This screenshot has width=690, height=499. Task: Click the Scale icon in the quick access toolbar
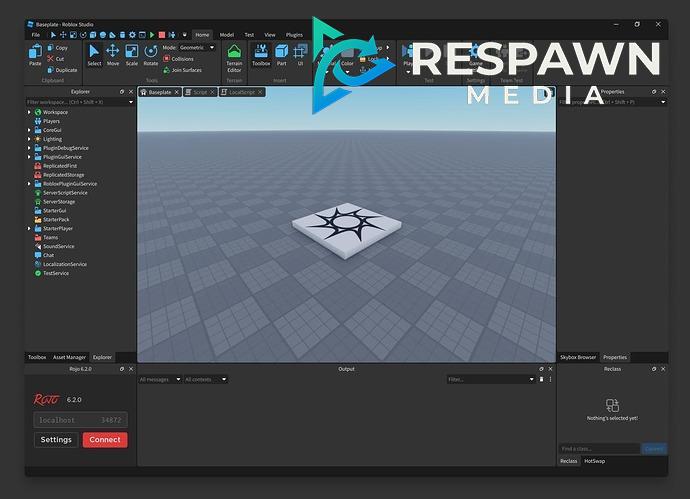click(x=73, y=35)
